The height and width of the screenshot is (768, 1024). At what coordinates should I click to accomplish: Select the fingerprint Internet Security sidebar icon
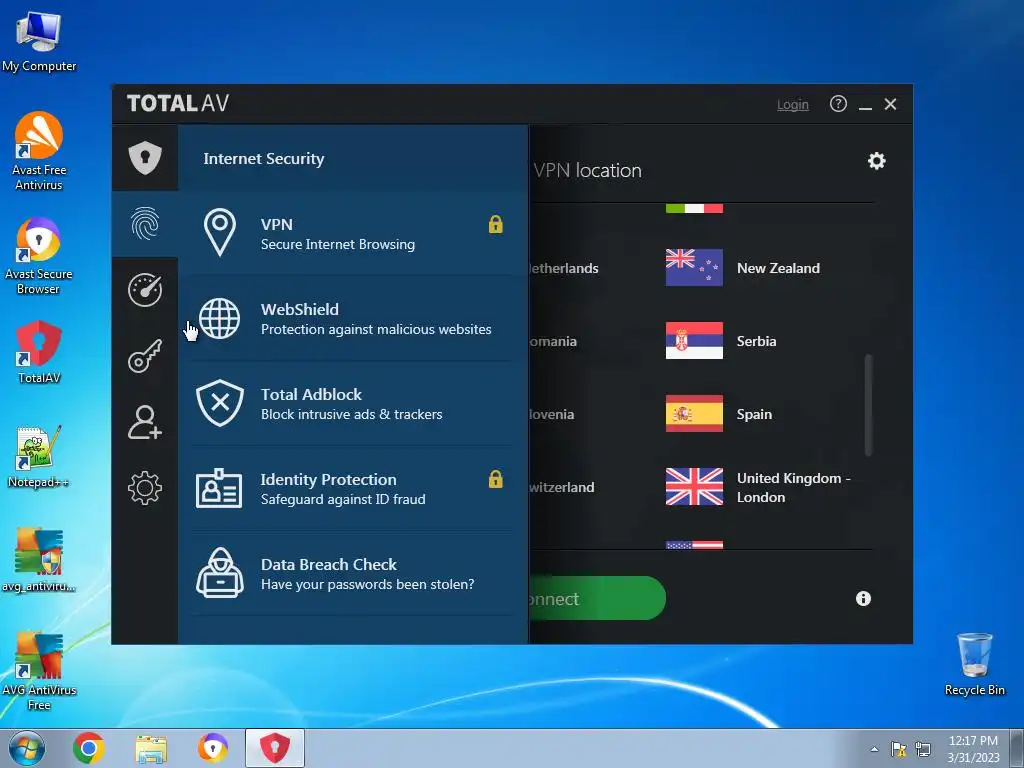[145, 224]
